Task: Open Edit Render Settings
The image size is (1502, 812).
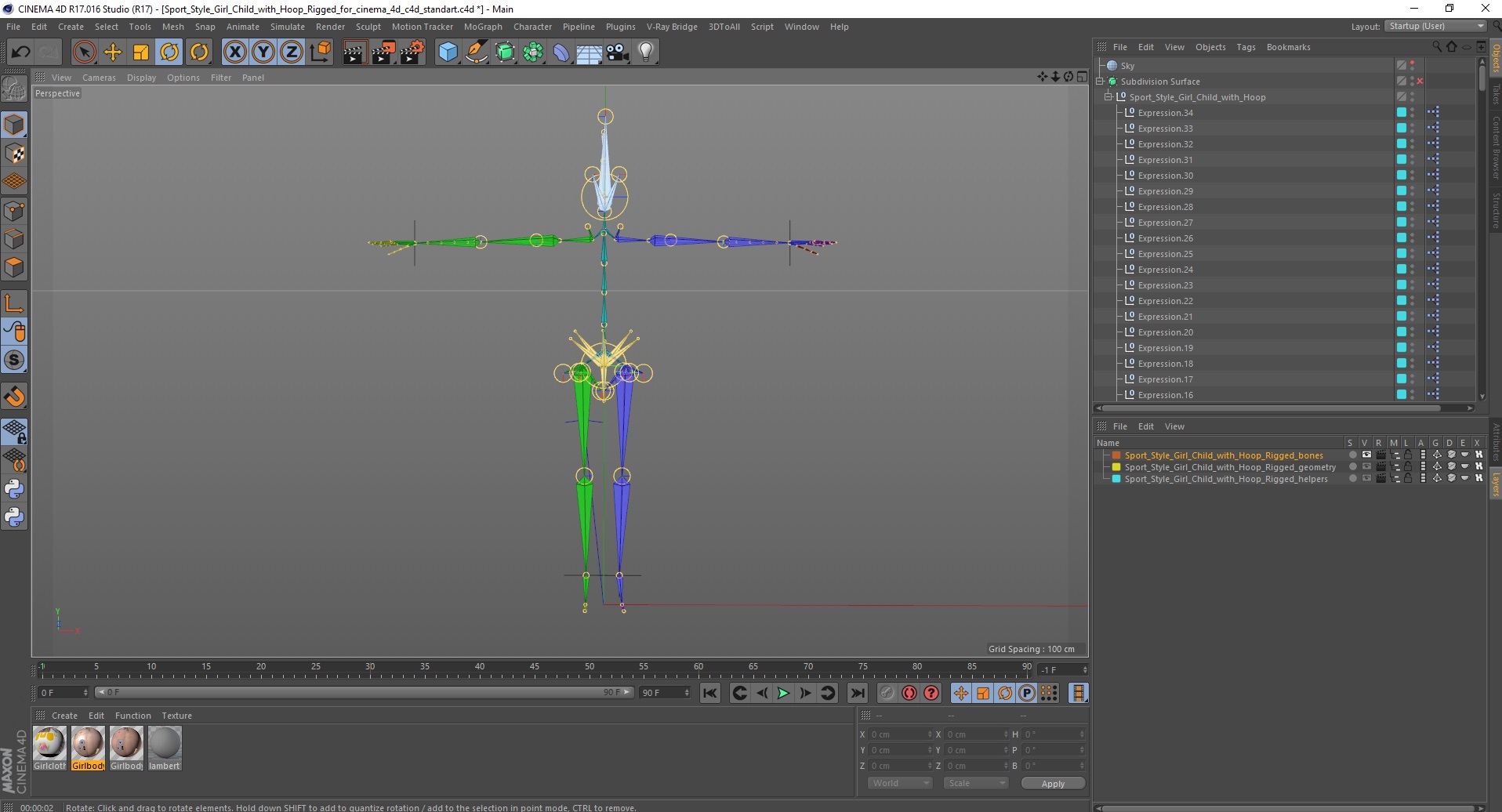Action: (x=412, y=53)
